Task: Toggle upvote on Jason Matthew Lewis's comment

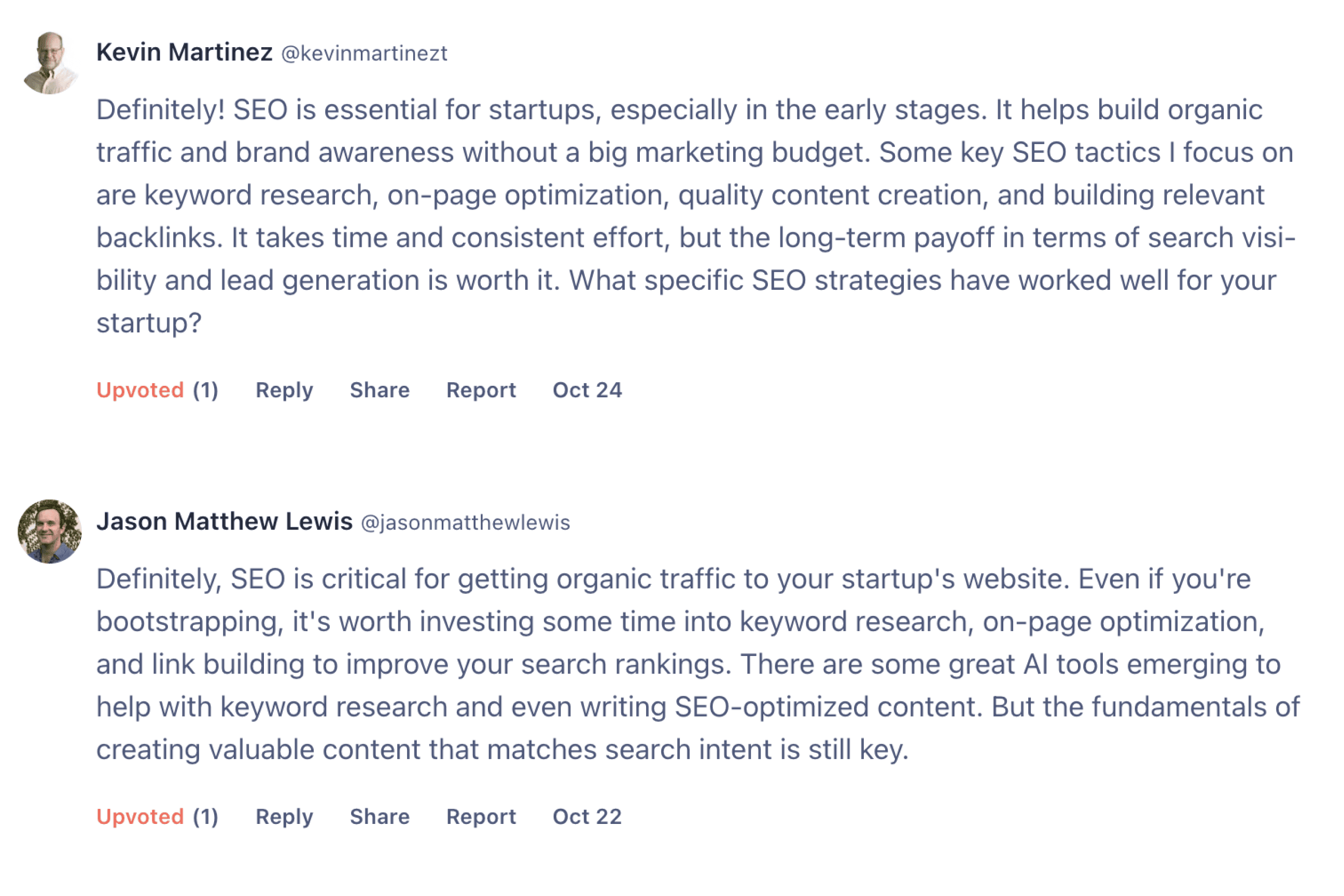Action: pyautogui.click(x=140, y=817)
